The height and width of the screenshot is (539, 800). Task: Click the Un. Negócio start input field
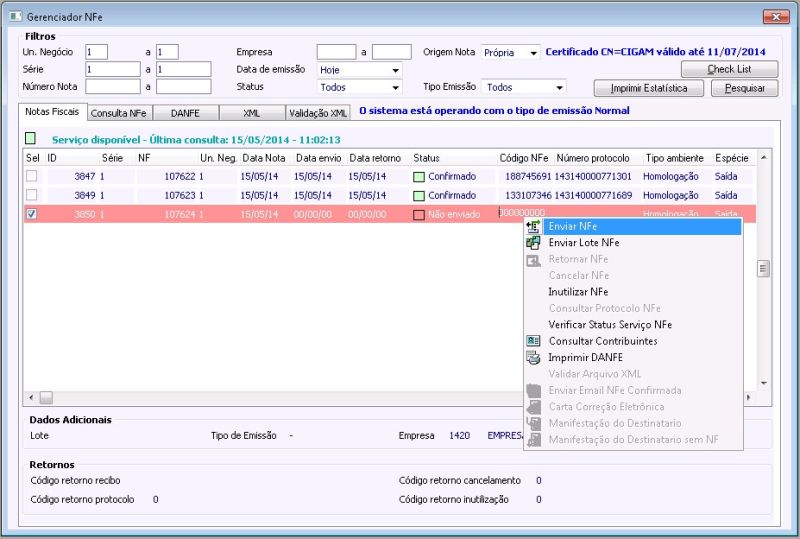pyautogui.click(x=96, y=52)
